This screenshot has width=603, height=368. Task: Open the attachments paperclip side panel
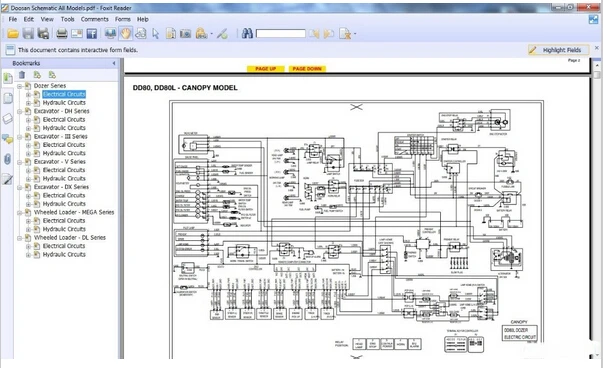coord(7,159)
